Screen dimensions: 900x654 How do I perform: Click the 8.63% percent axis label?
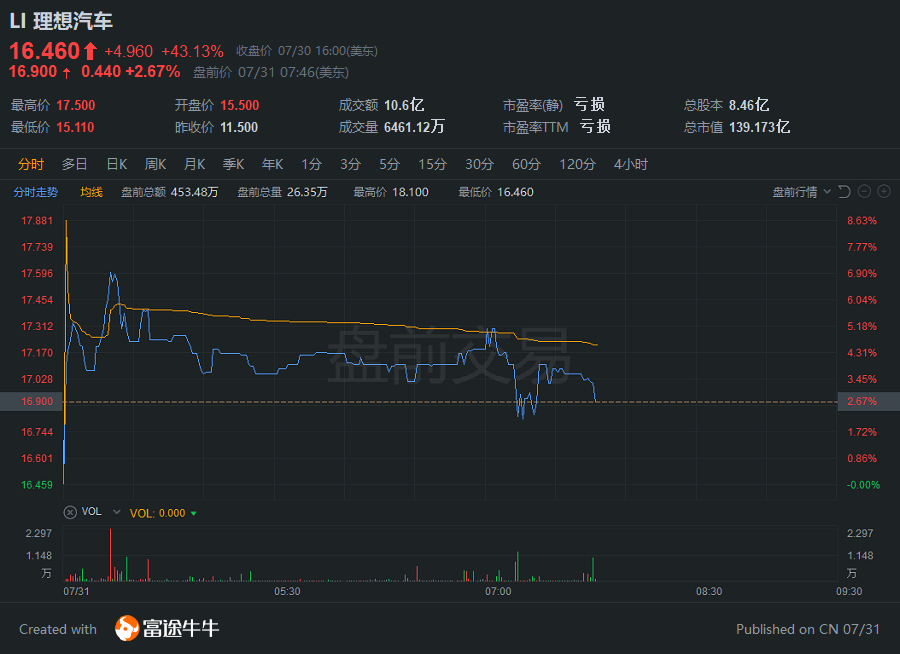tap(862, 220)
